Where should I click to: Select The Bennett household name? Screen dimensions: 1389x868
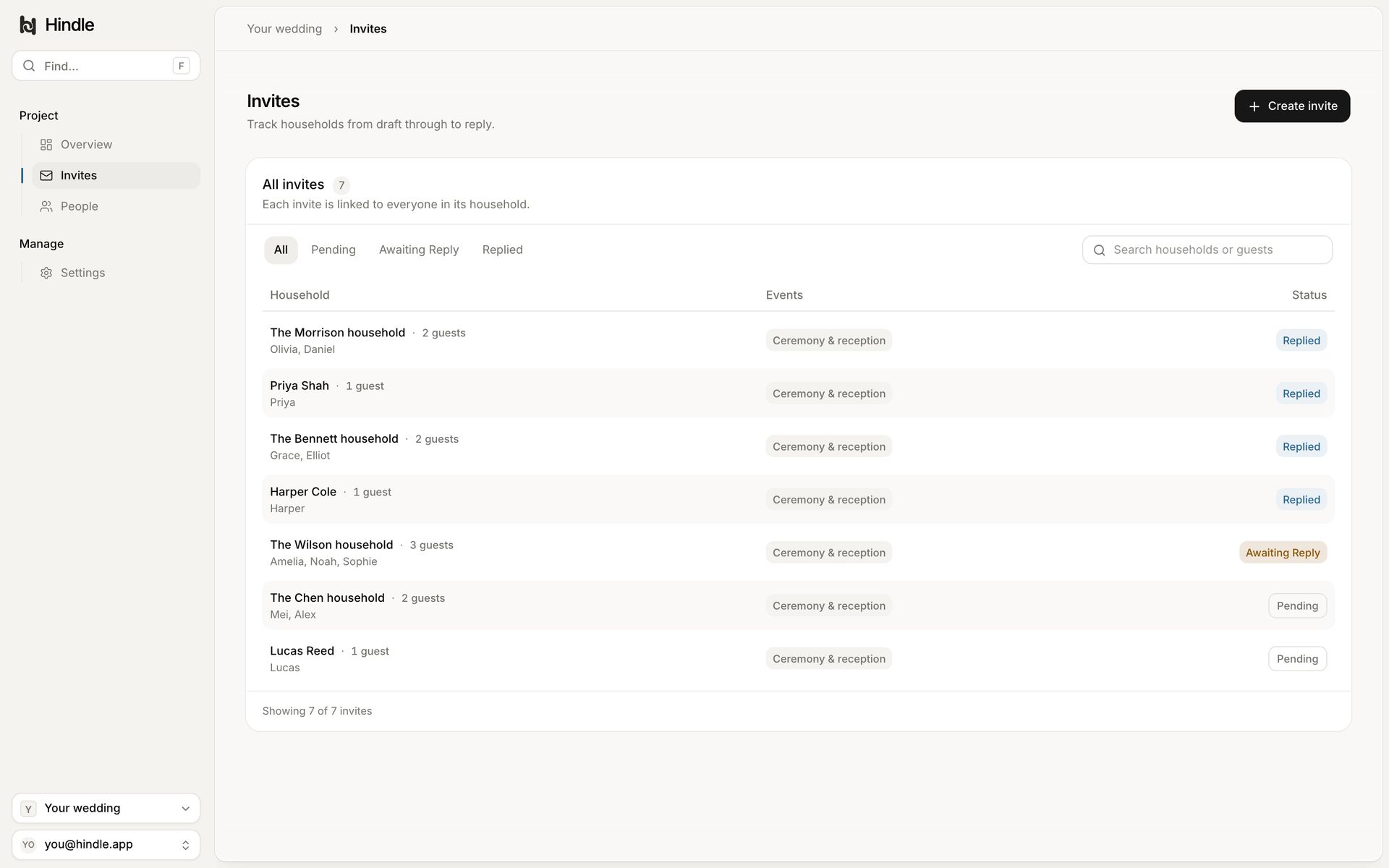(334, 439)
